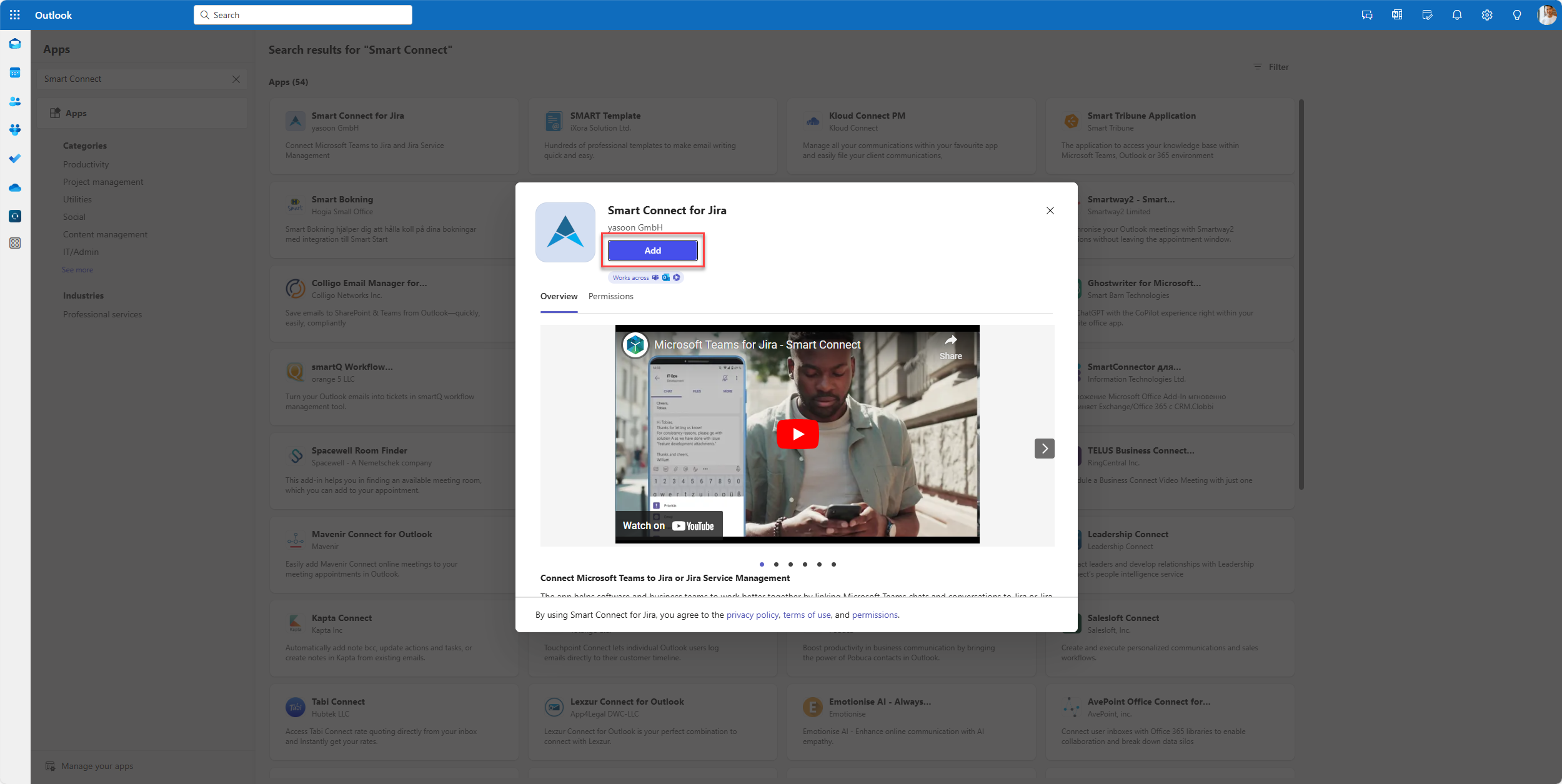Viewport: 1562px width, 784px height.
Task: Open AvePoint Office Connect card
Action: [1170, 722]
